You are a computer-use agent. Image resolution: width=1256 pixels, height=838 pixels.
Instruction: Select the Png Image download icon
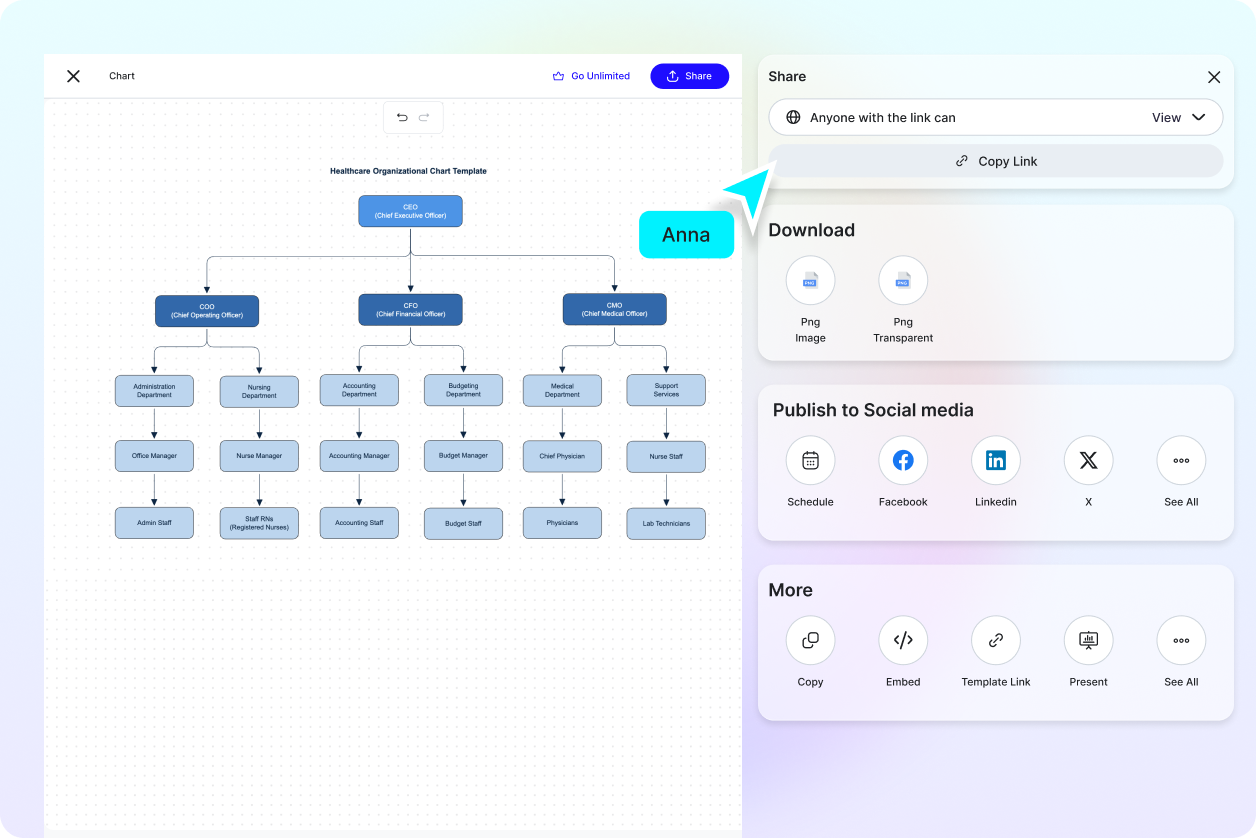[x=810, y=280]
